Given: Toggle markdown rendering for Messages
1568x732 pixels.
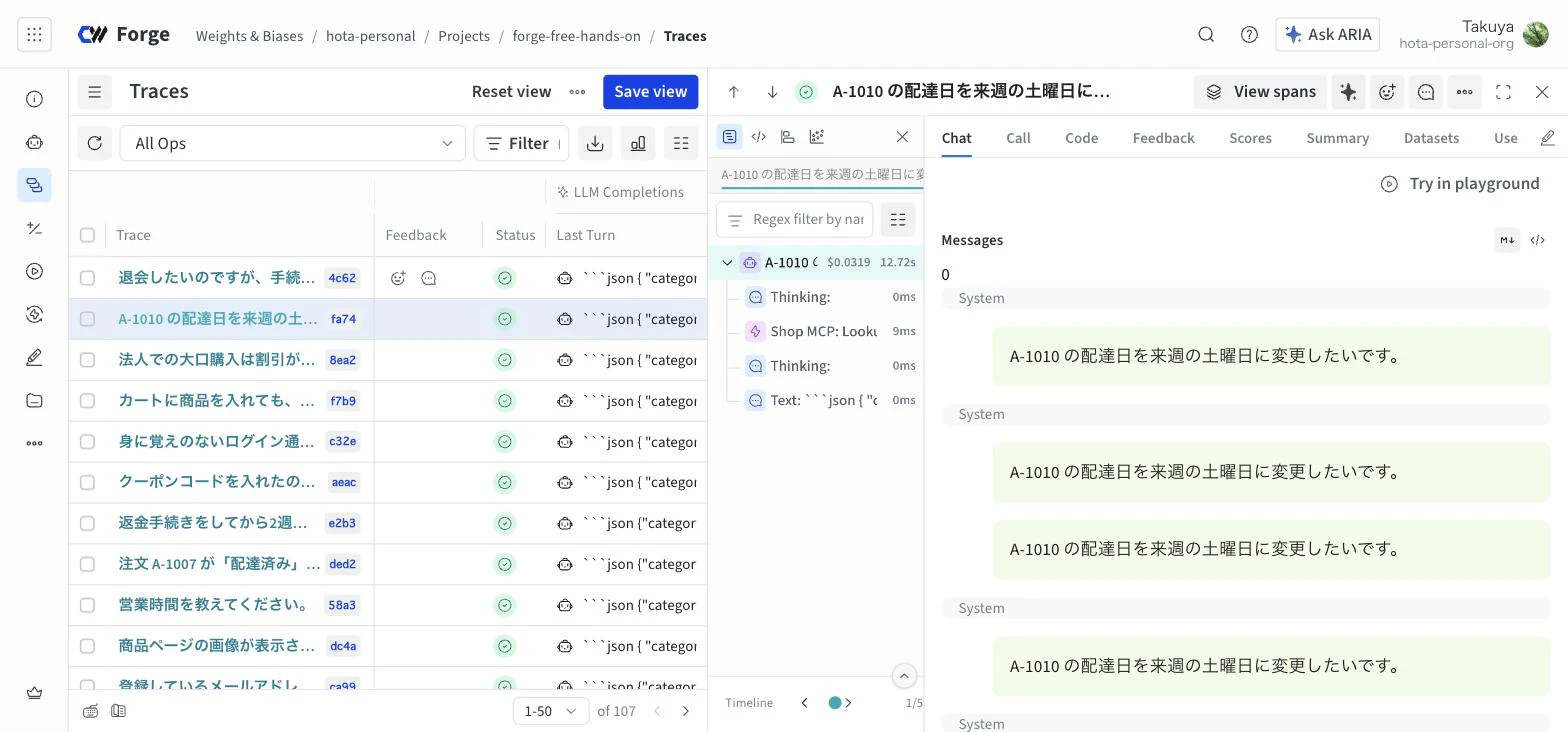Looking at the screenshot, I should pyautogui.click(x=1507, y=240).
